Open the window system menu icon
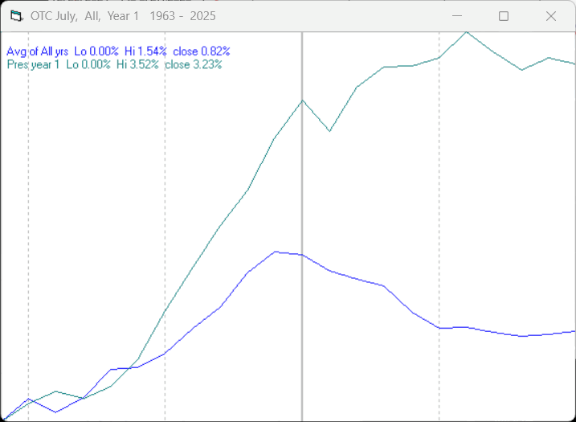Screen dimensions: 576x422 pyautogui.click(x=16, y=16)
